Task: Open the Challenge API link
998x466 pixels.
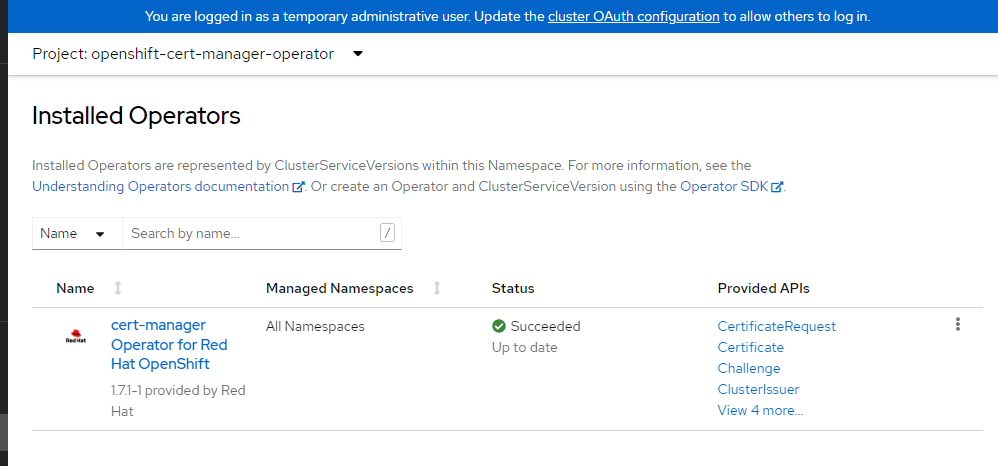Action: pos(748,369)
